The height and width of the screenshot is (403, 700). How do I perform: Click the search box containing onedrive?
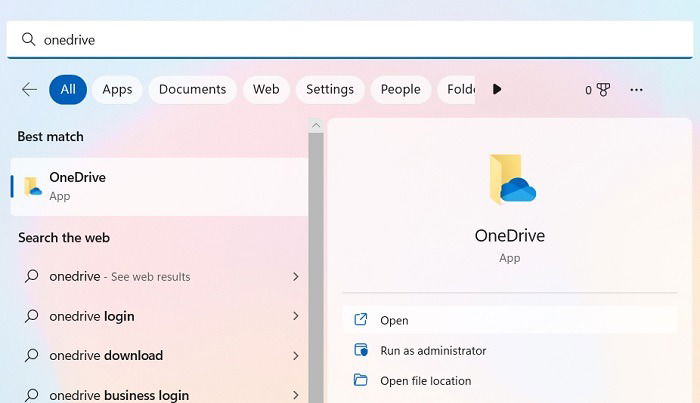350,40
